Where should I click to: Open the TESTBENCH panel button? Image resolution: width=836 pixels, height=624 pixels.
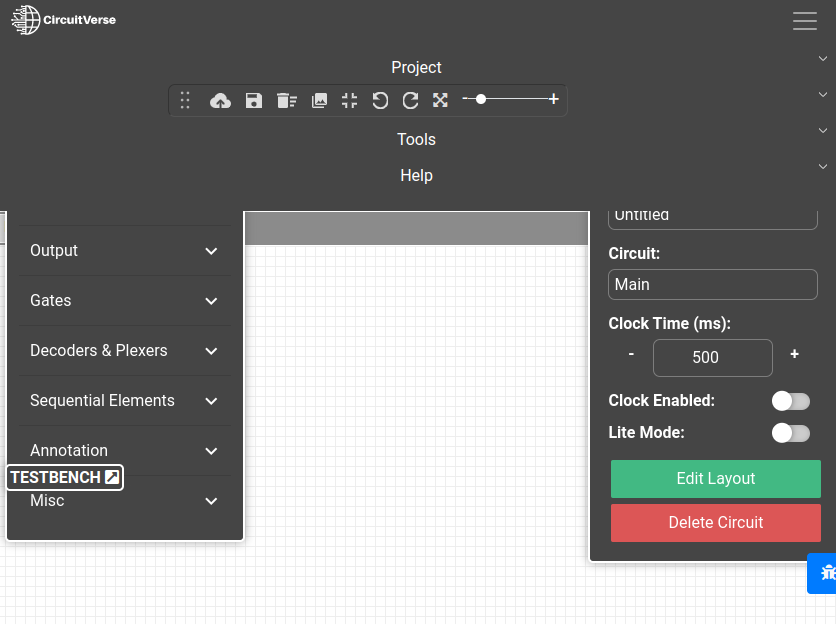coord(65,477)
